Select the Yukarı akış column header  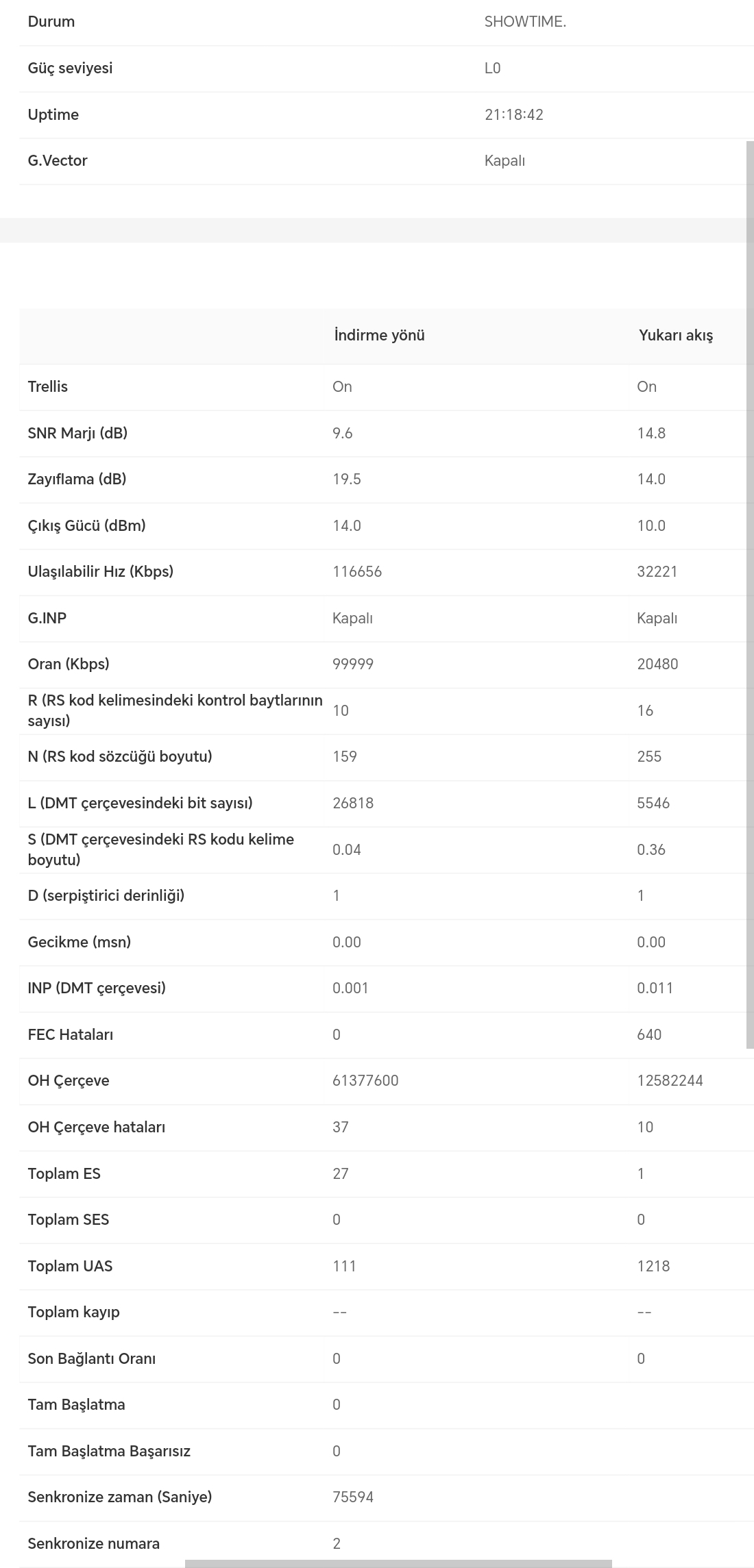point(676,336)
